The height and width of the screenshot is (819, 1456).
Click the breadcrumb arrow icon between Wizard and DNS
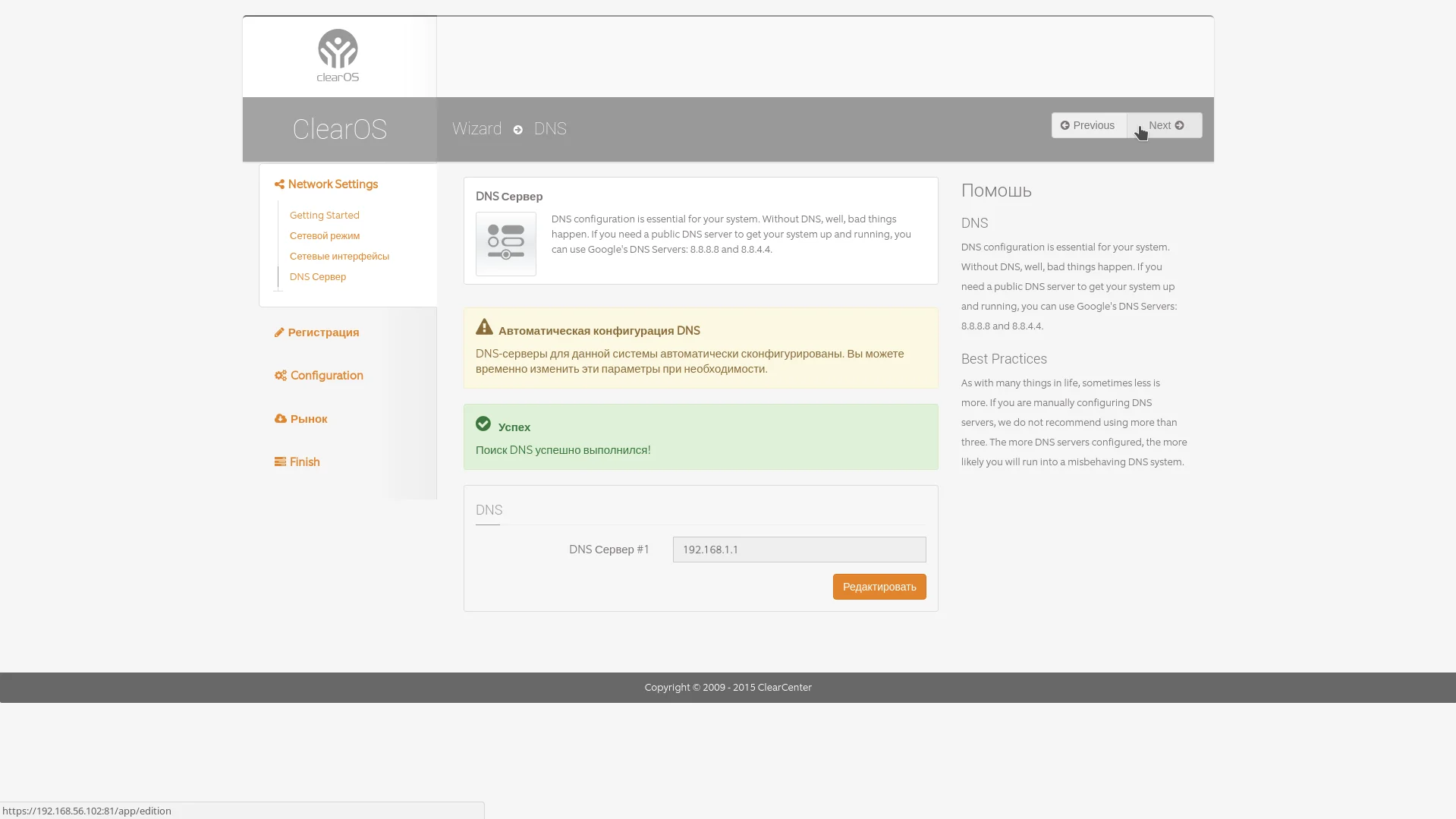(517, 130)
